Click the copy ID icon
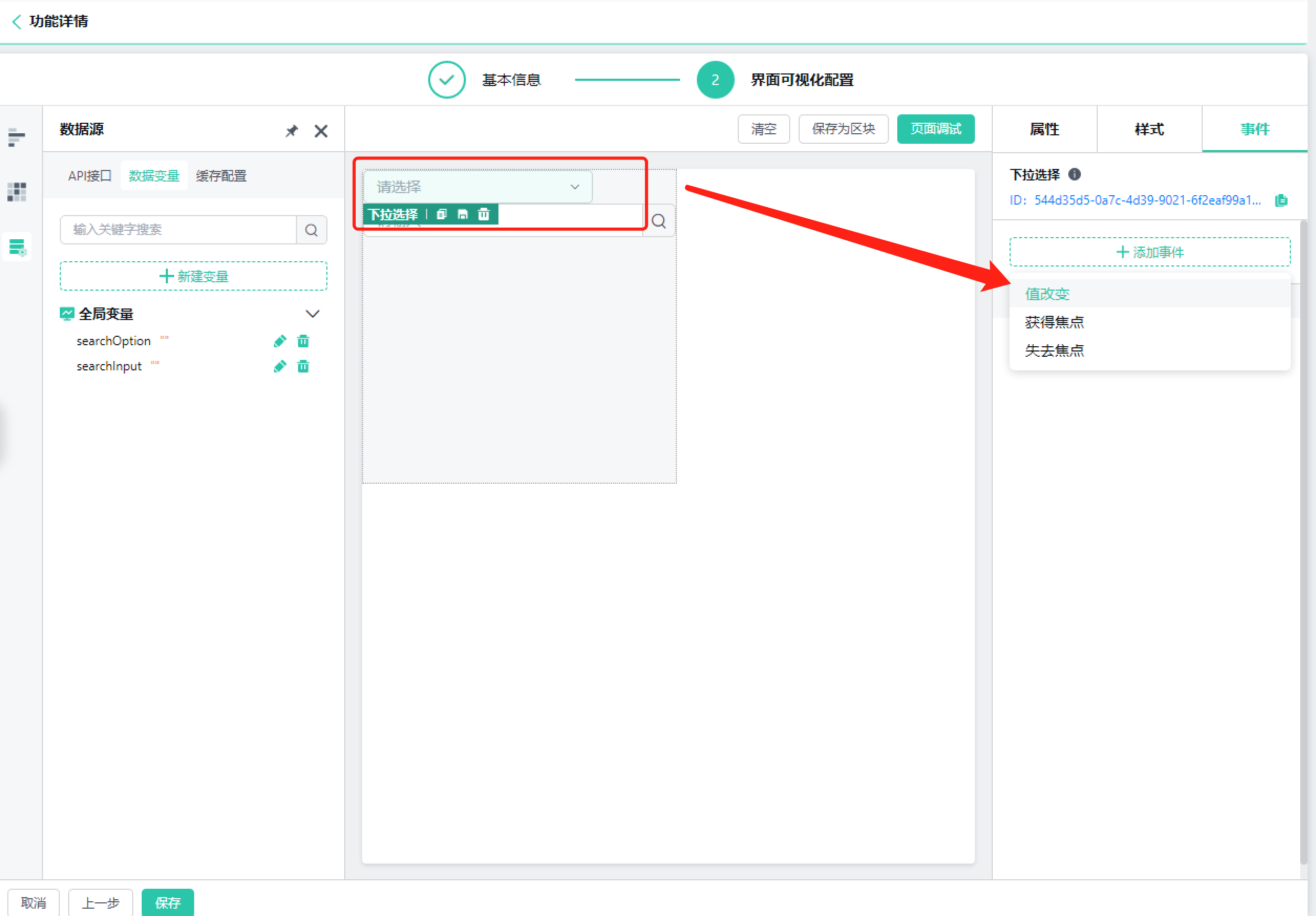The image size is (1316, 916). click(1281, 200)
